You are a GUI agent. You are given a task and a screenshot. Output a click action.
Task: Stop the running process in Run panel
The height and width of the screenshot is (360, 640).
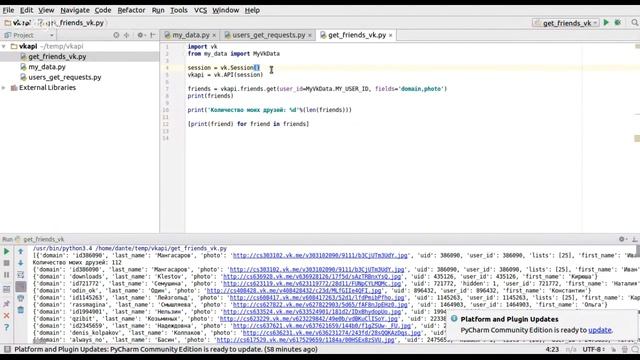tap(7, 263)
